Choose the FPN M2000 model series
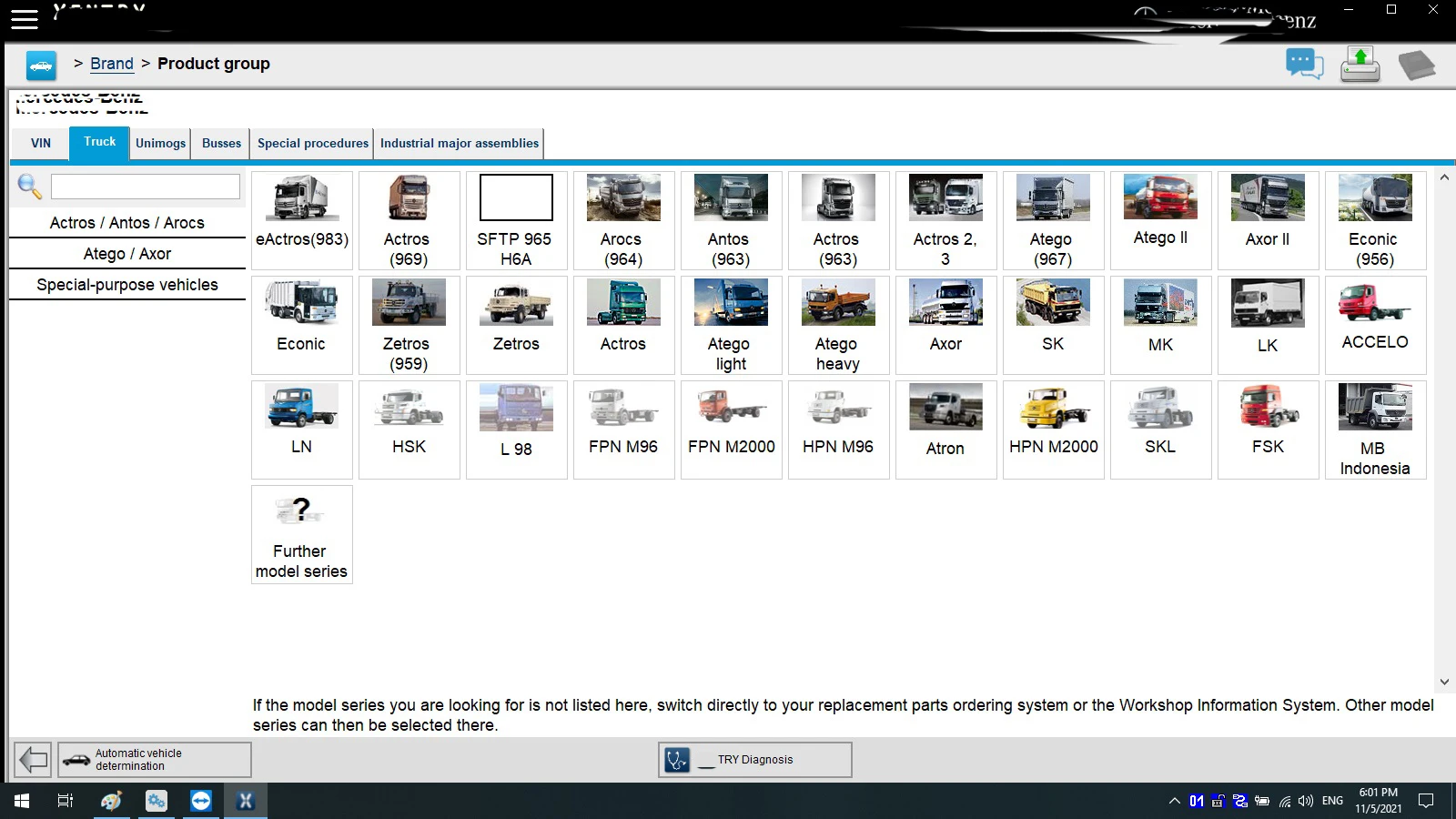Viewport: 1456px width, 819px height. tap(732, 430)
